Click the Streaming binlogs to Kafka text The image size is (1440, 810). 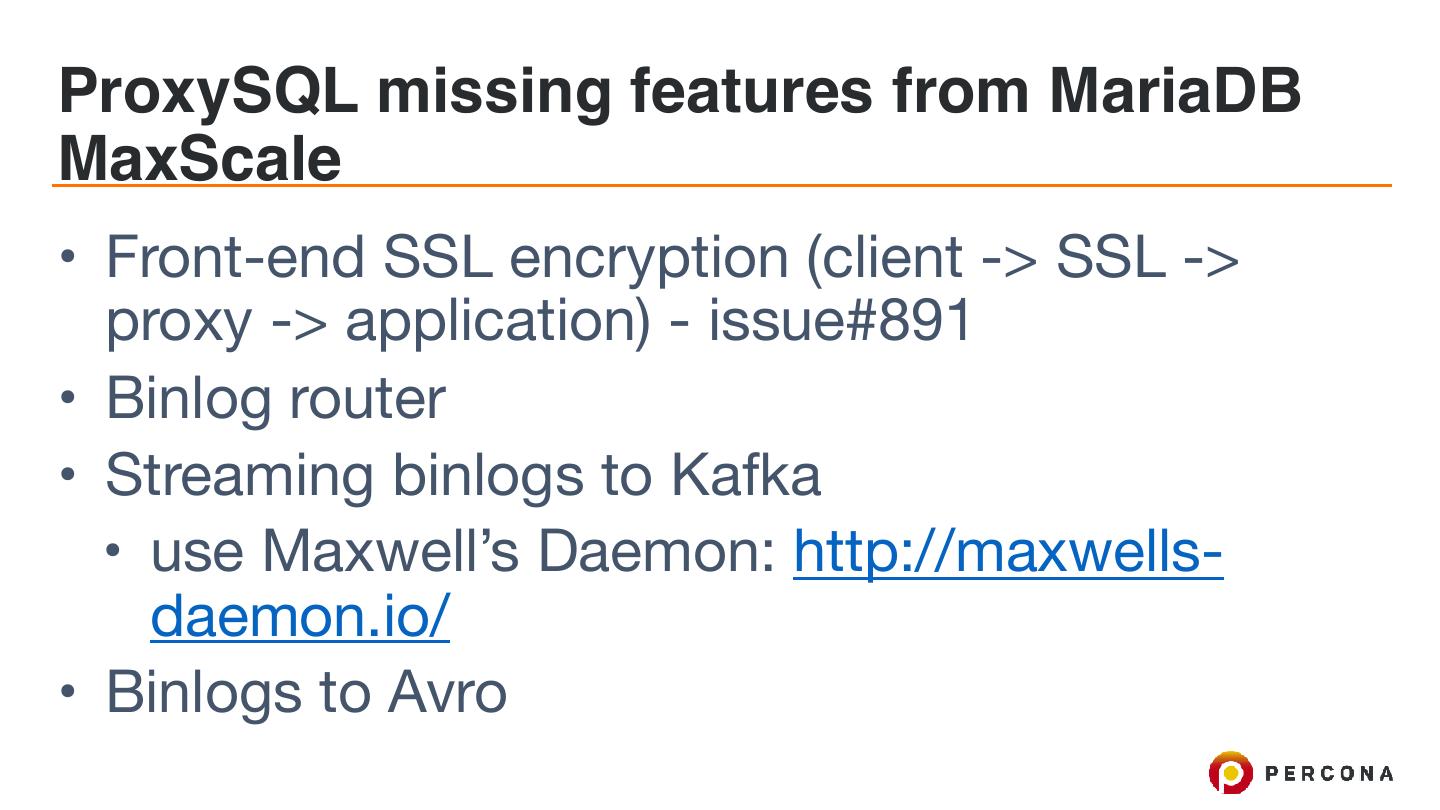pos(462,474)
